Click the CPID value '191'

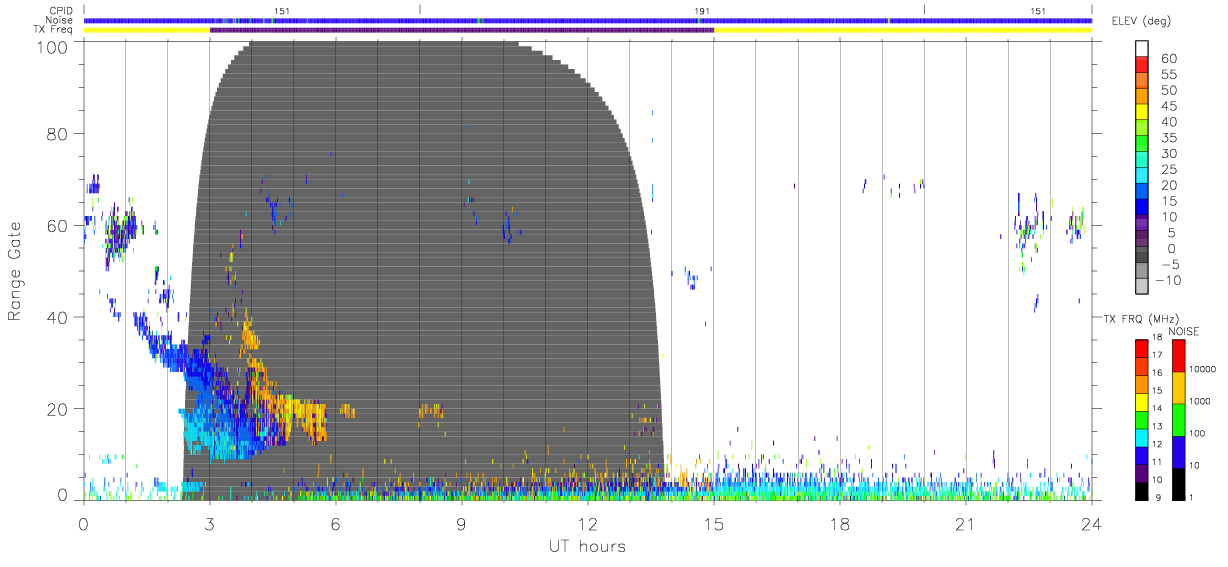tap(702, 11)
